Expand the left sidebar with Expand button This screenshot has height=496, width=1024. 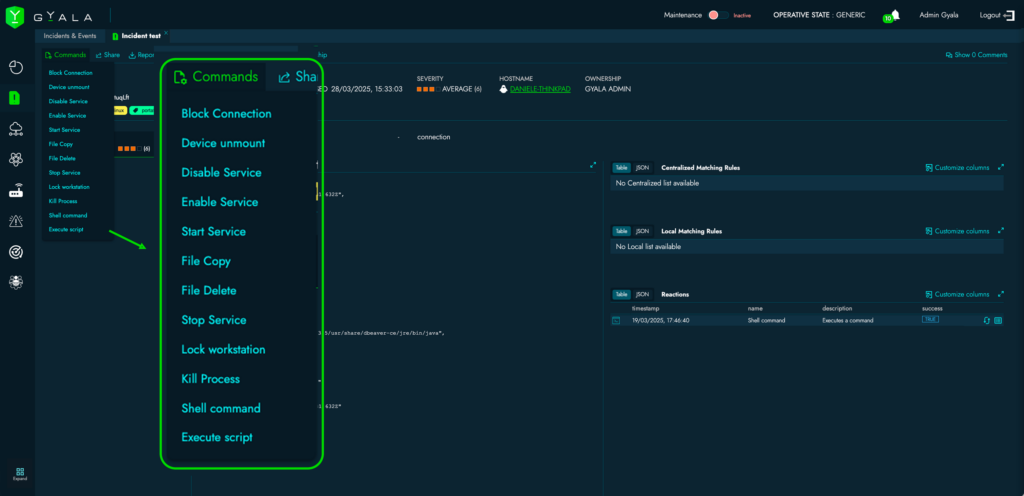[x=19, y=474]
